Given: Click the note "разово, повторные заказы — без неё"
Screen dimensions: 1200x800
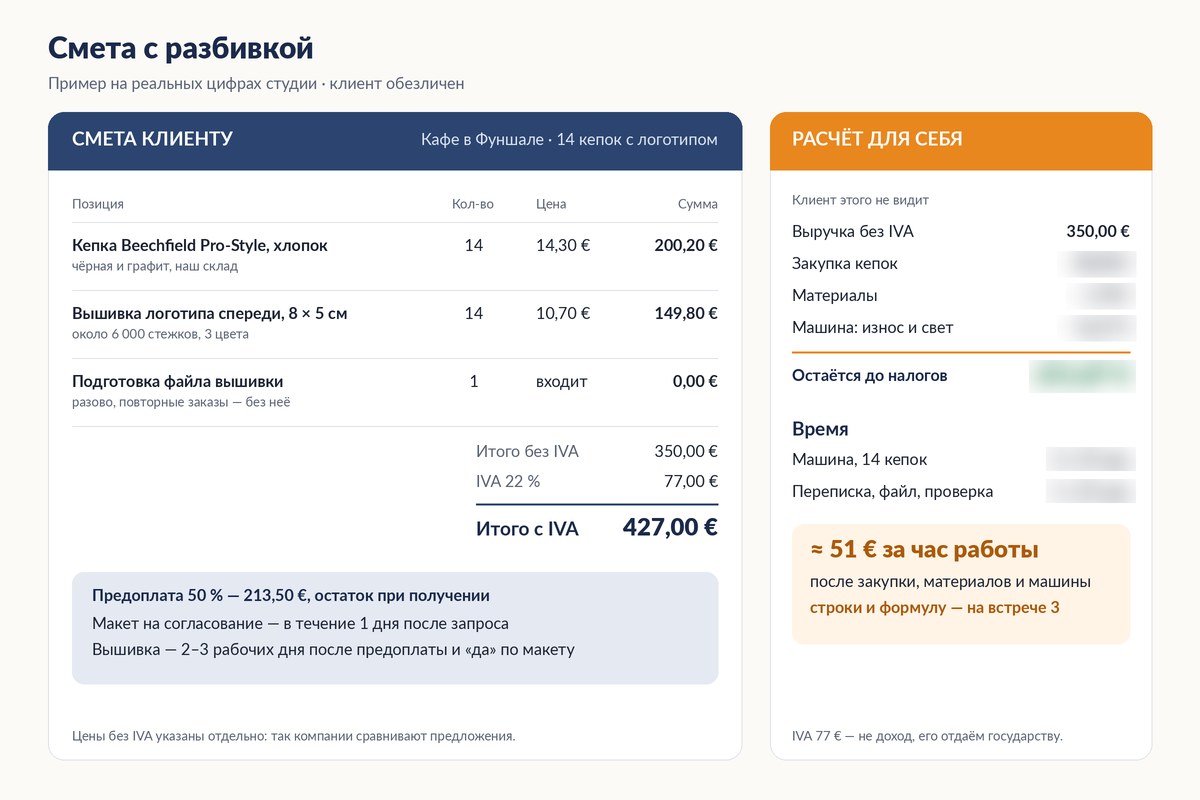Looking at the screenshot, I should (181, 402).
